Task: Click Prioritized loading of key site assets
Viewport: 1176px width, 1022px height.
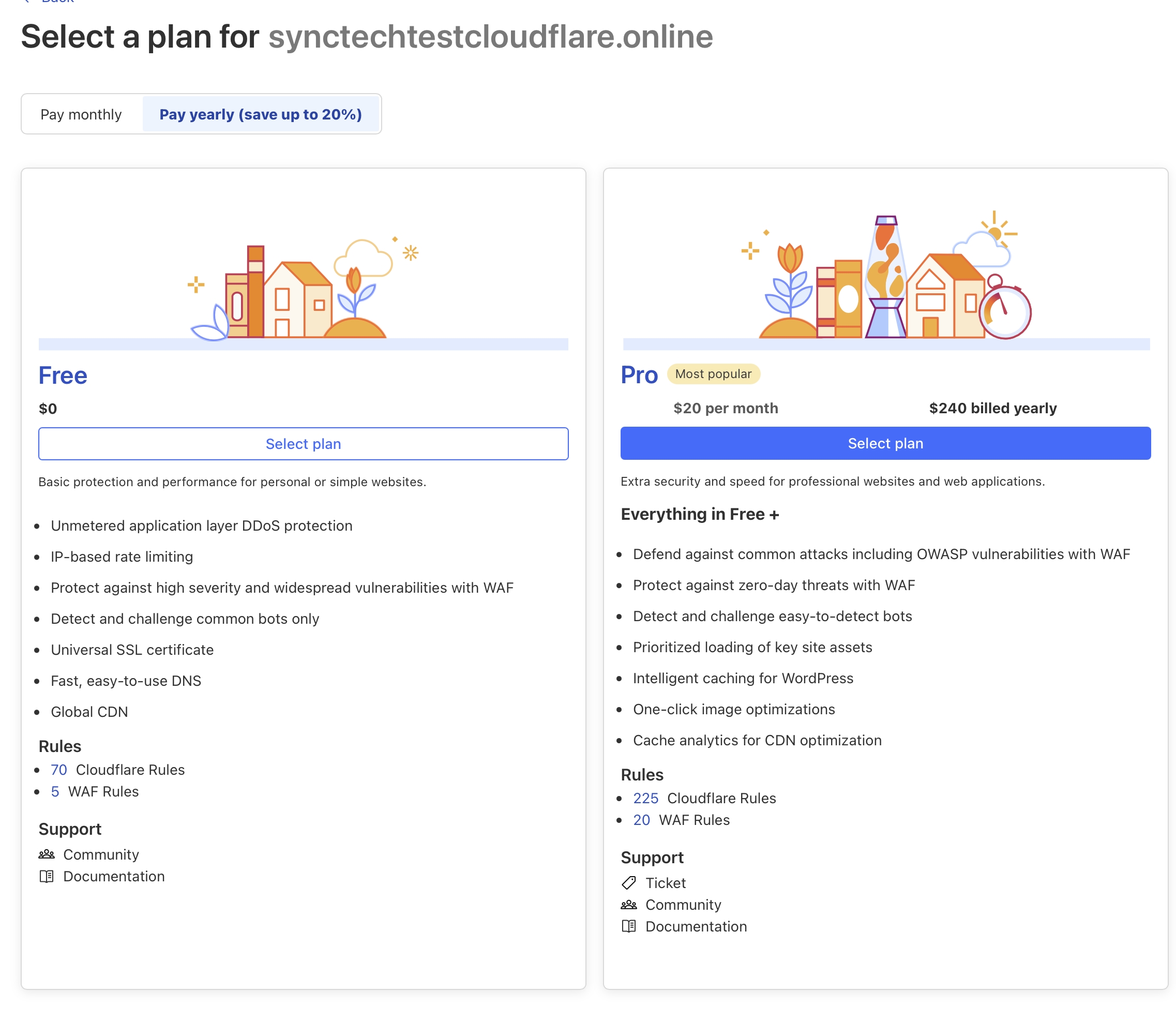Action: pyautogui.click(x=752, y=648)
